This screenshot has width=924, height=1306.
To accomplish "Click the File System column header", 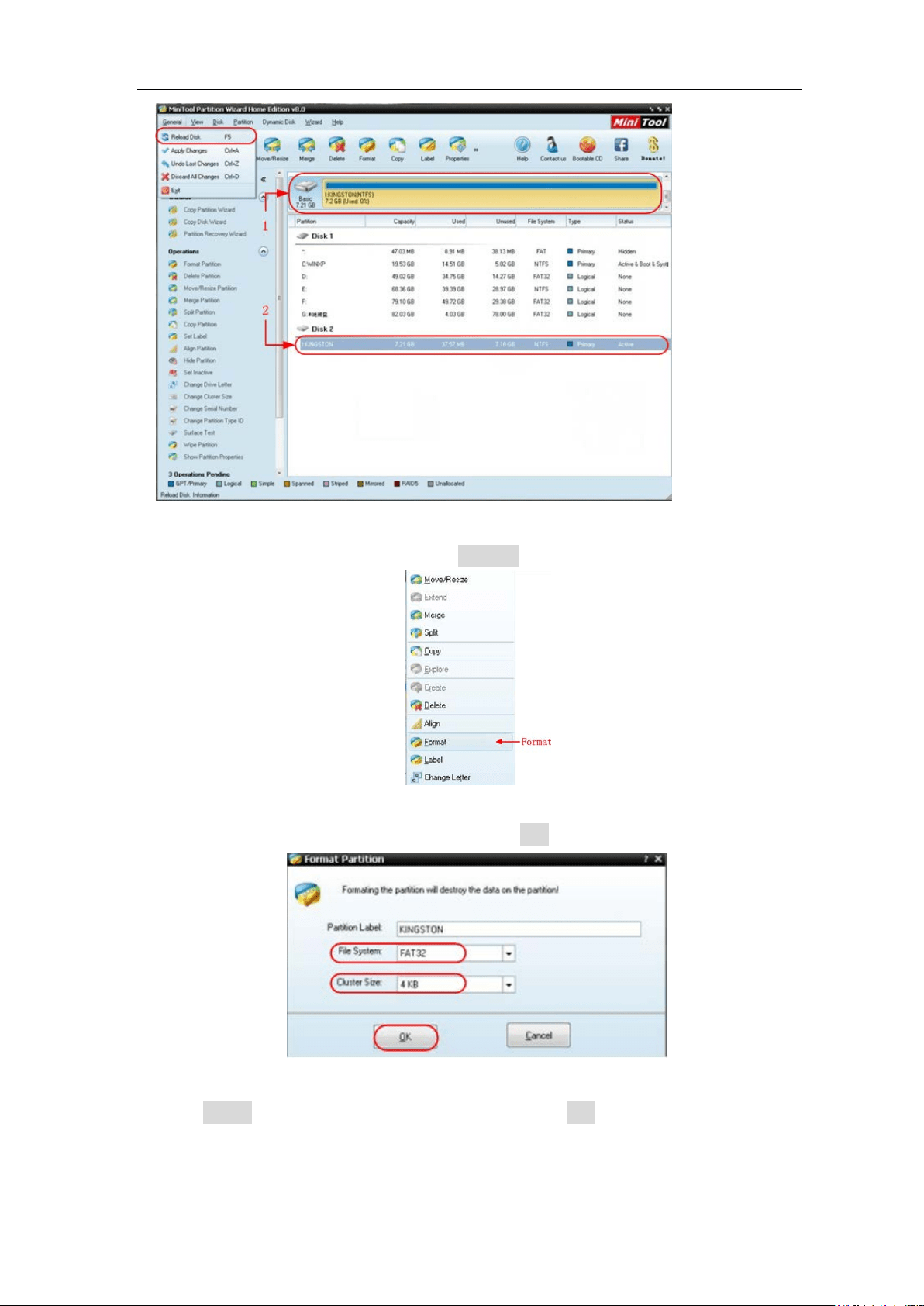I will 541,222.
